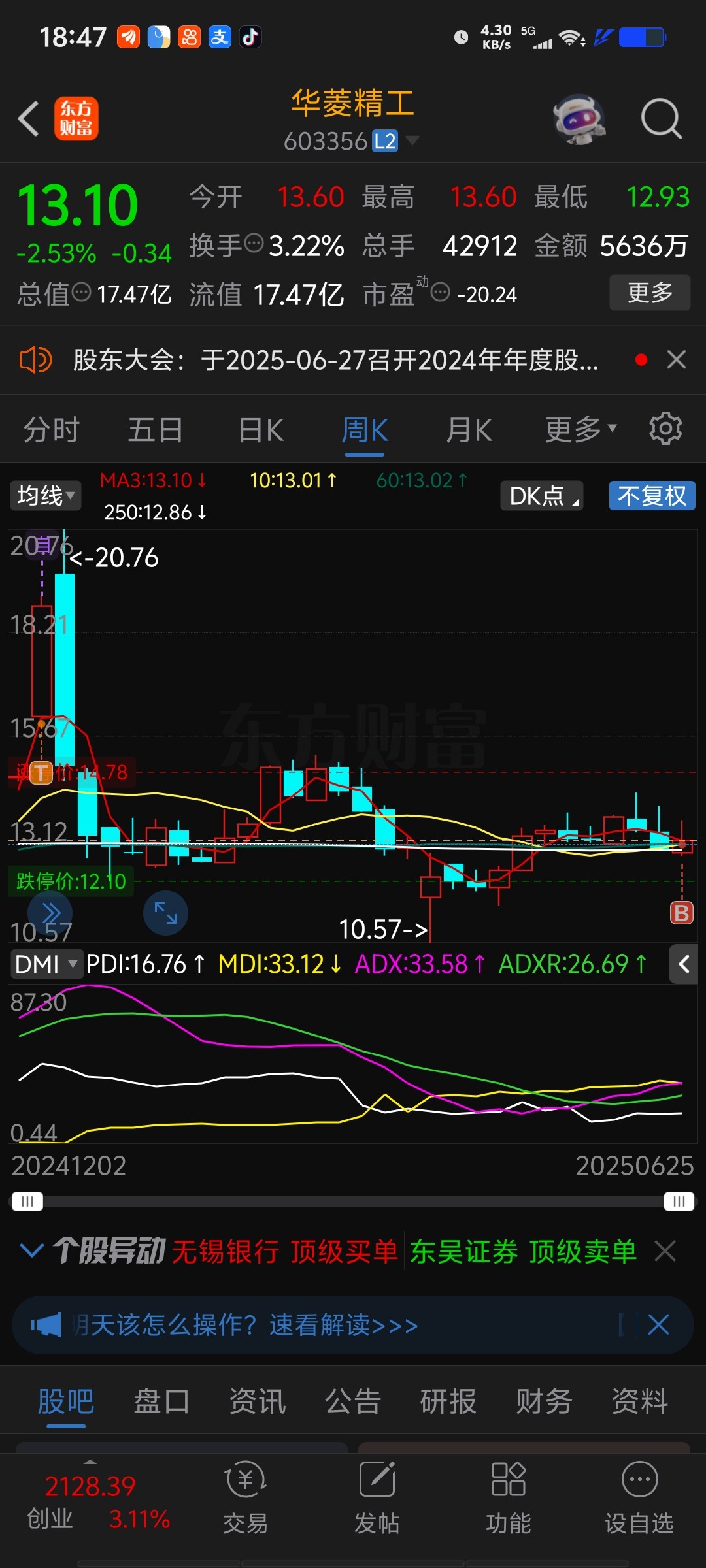Expand the stock code dropdown triangle
The image size is (706, 1568).
click(x=412, y=140)
